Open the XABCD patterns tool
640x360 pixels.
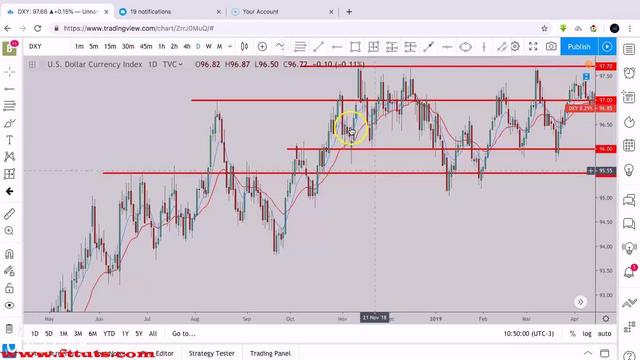tap(9, 157)
